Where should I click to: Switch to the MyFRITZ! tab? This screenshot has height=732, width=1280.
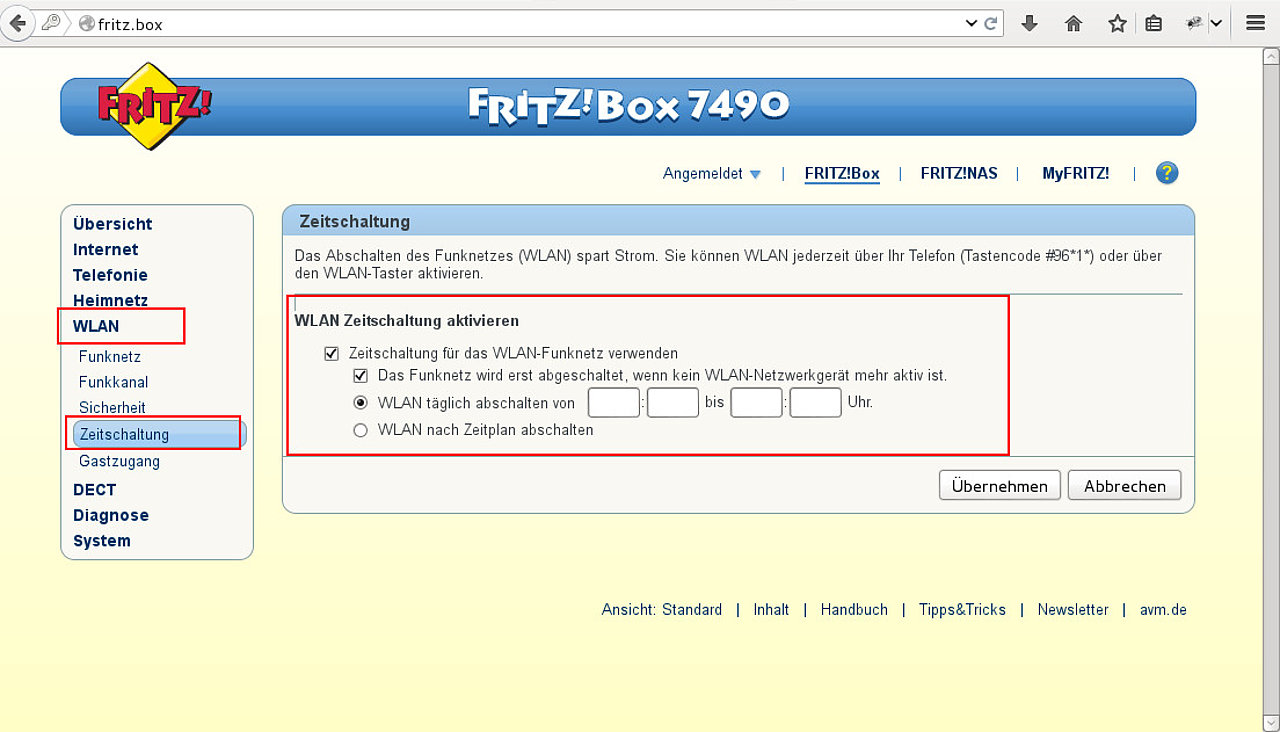click(x=1076, y=174)
